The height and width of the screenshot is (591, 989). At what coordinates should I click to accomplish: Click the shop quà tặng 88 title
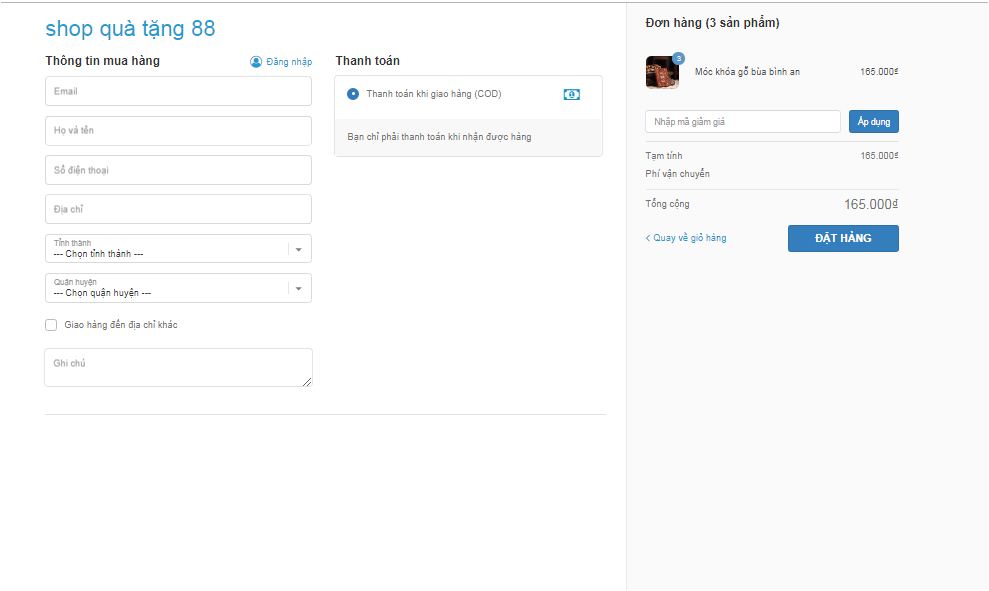pyautogui.click(x=130, y=28)
